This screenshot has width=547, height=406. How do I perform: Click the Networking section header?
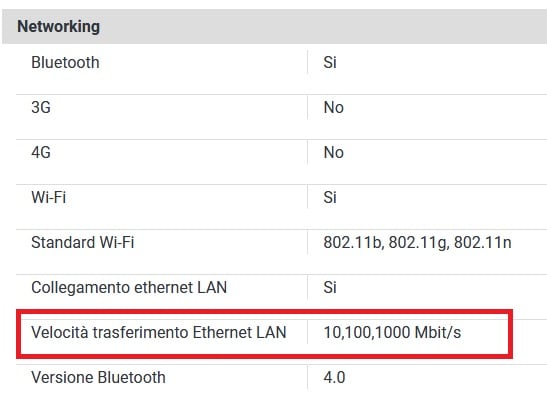[58, 27]
